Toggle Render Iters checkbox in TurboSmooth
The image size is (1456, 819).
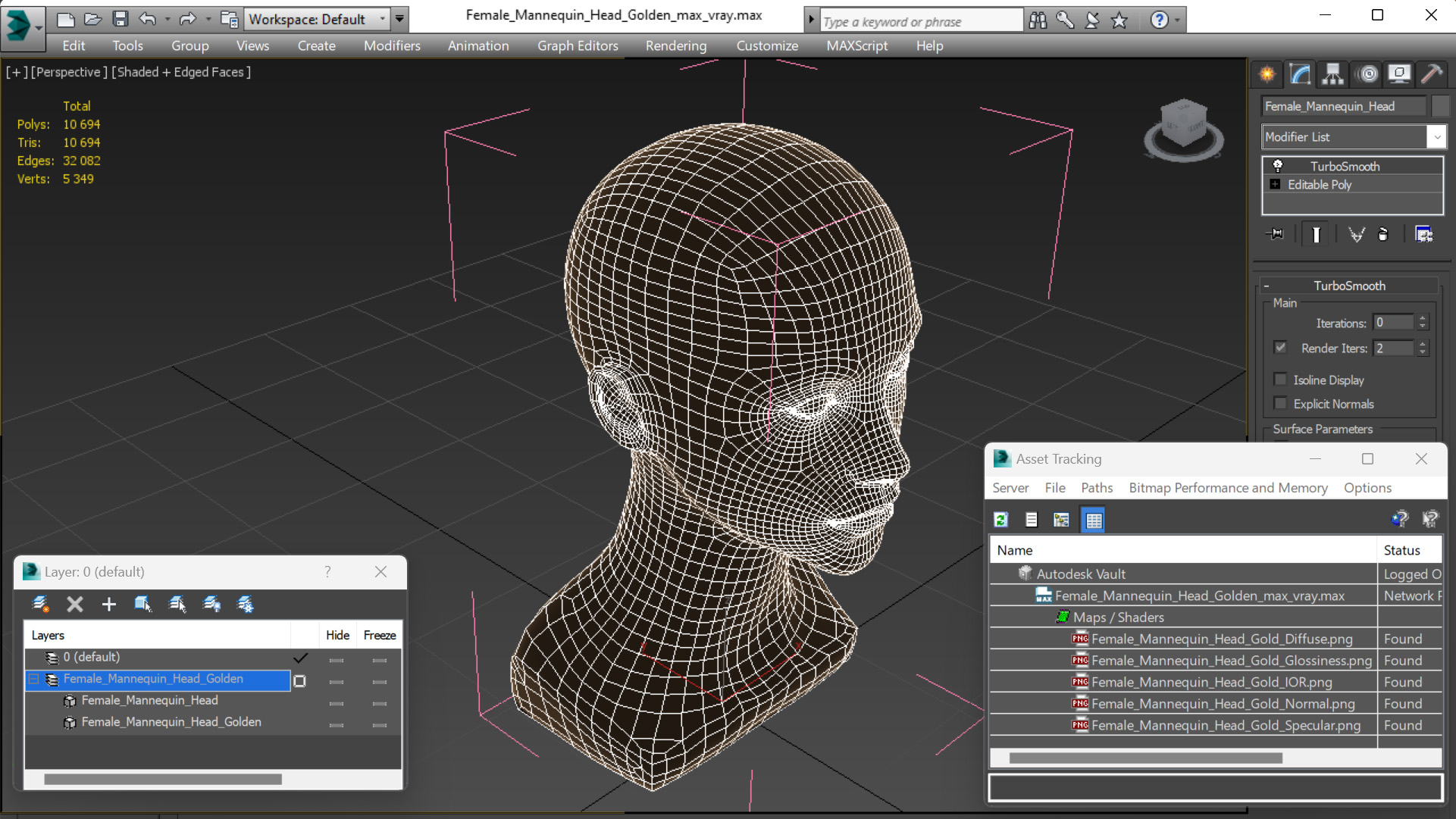(x=1281, y=347)
